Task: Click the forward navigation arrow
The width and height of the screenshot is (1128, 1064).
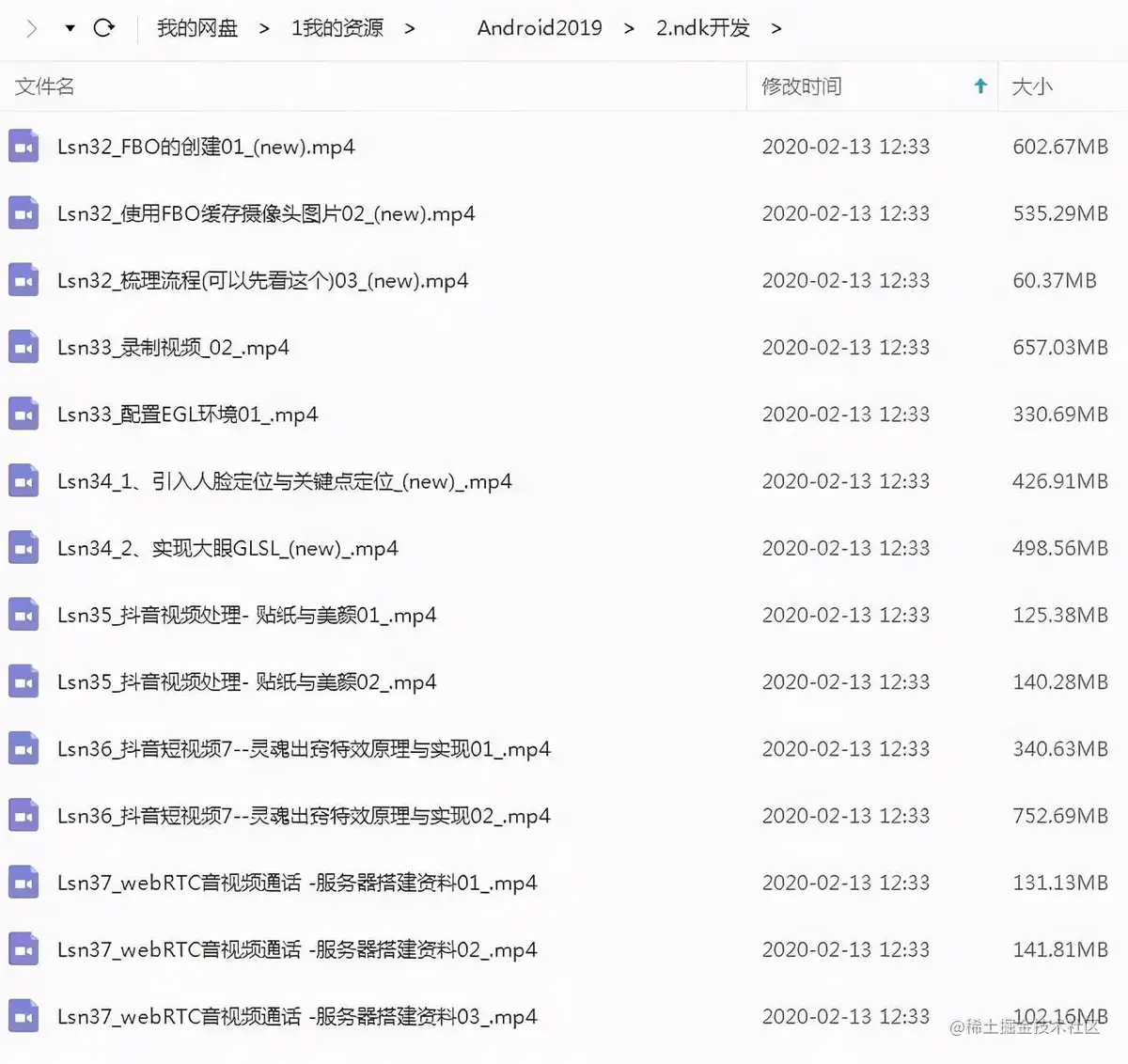Action: [x=32, y=28]
